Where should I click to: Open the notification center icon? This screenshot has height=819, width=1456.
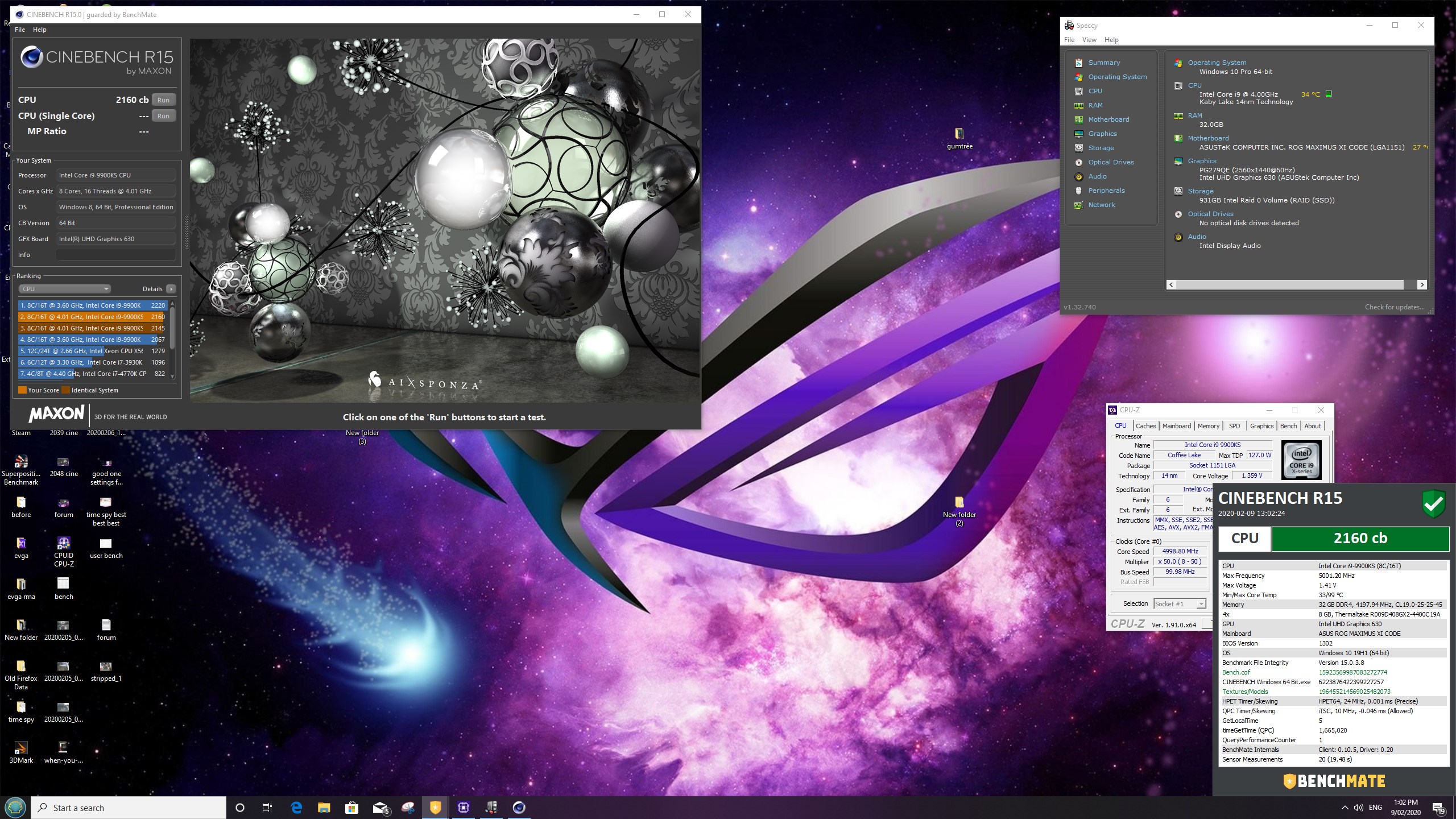[x=1438, y=808]
